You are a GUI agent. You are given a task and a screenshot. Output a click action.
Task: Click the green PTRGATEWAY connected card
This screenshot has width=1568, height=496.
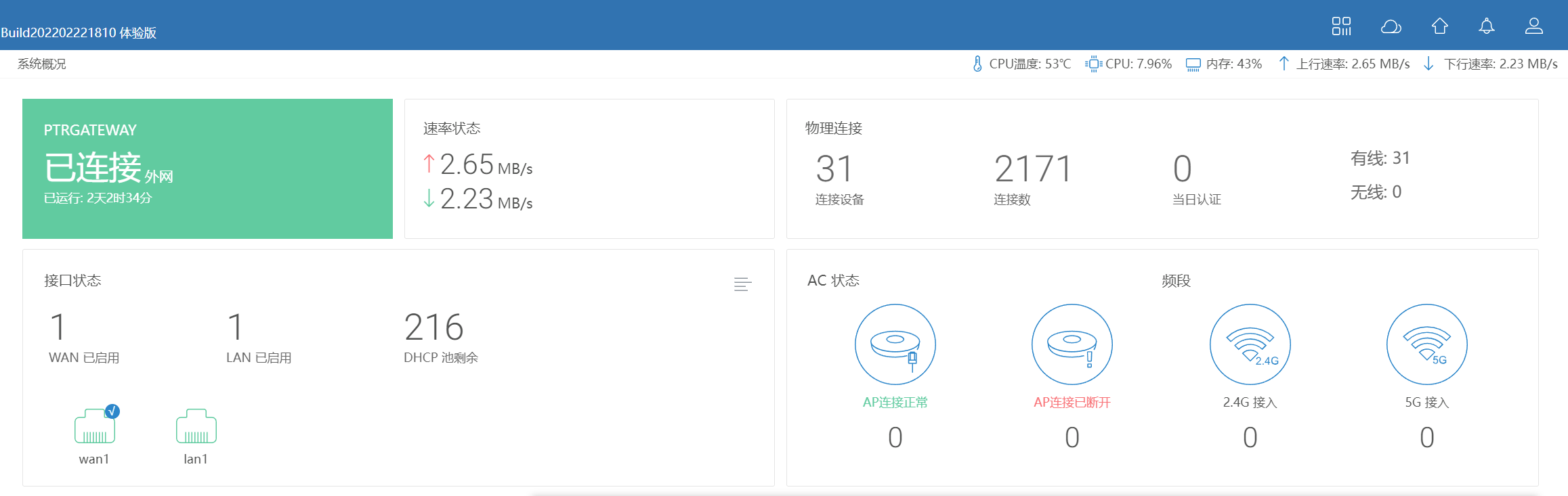[x=207, y=168]
